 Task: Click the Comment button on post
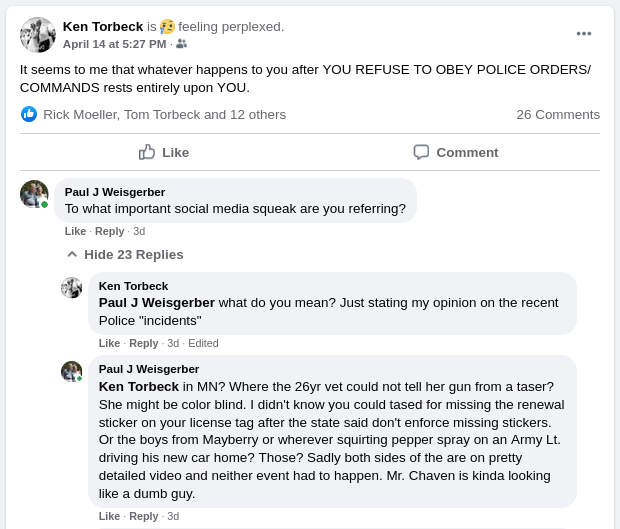tap(456, 152)
